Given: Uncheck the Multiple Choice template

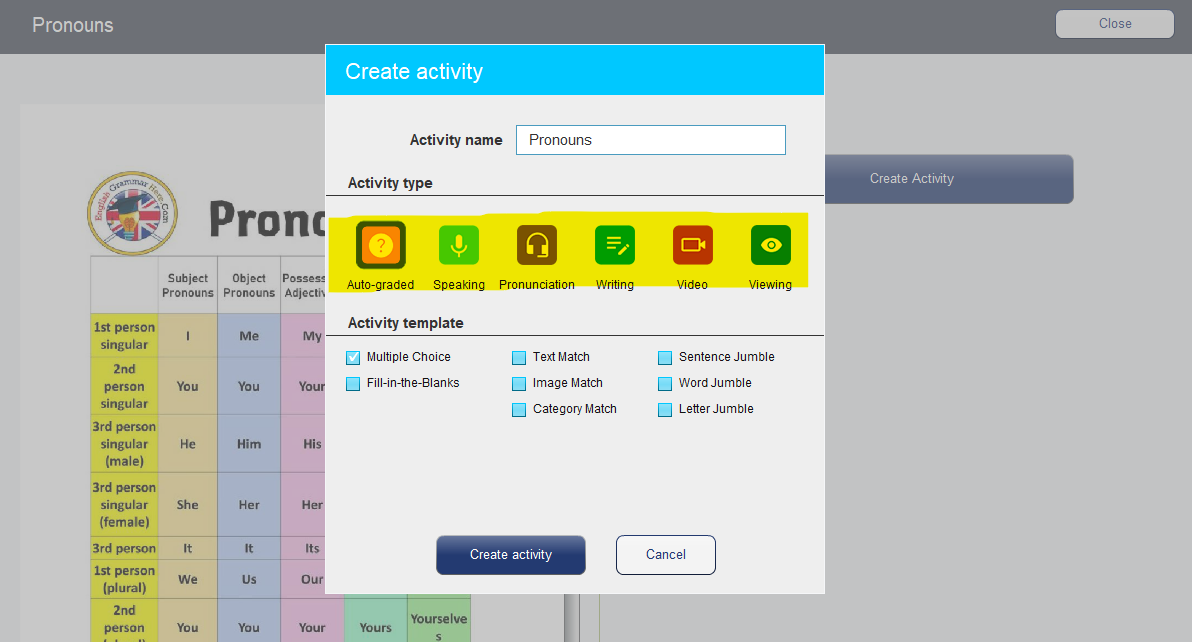Looking at the screenshot, I should pyautogui.click(x=353, y=357).
